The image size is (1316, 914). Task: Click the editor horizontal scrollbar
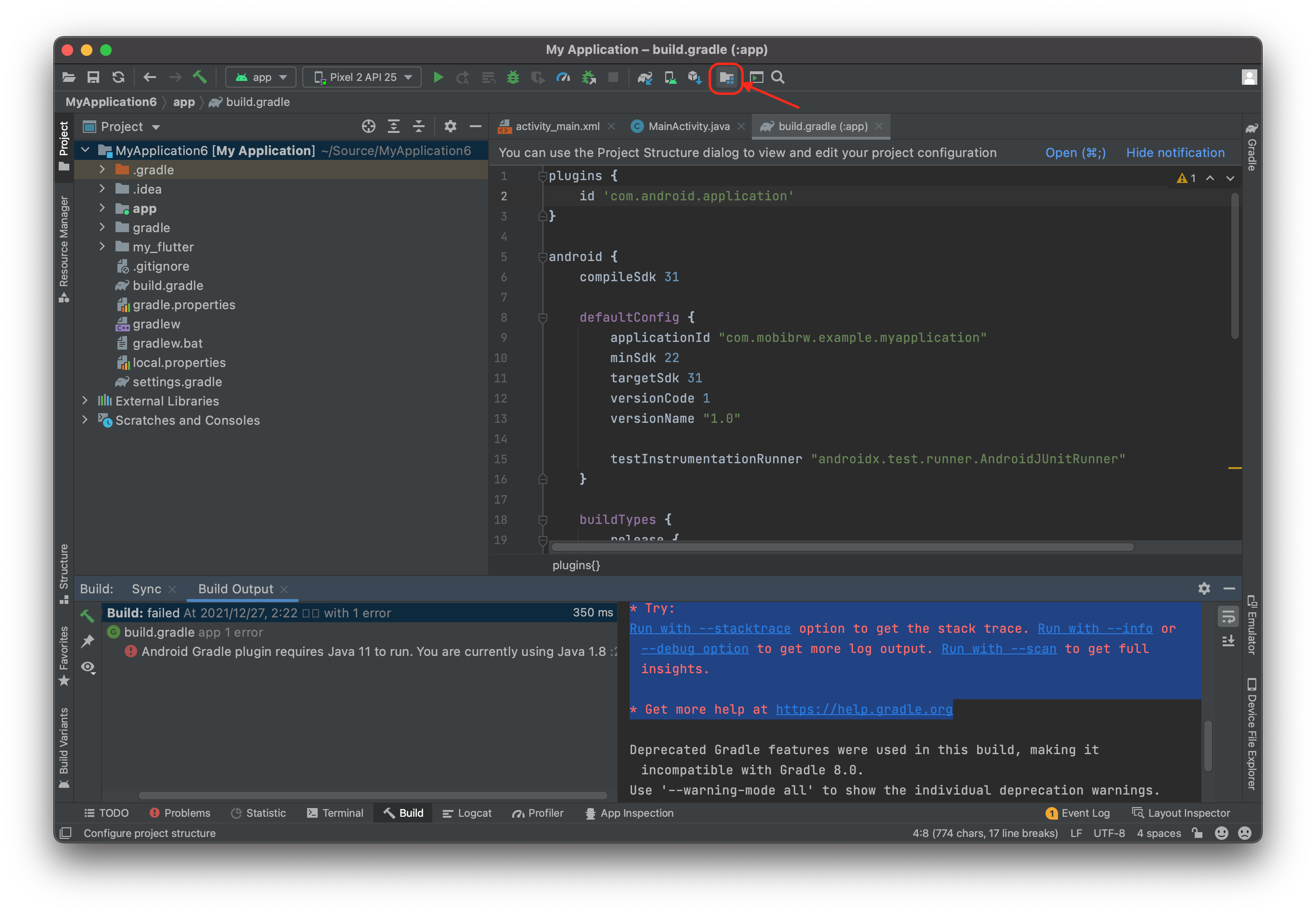pyautogui.click(x=842, y=548)
